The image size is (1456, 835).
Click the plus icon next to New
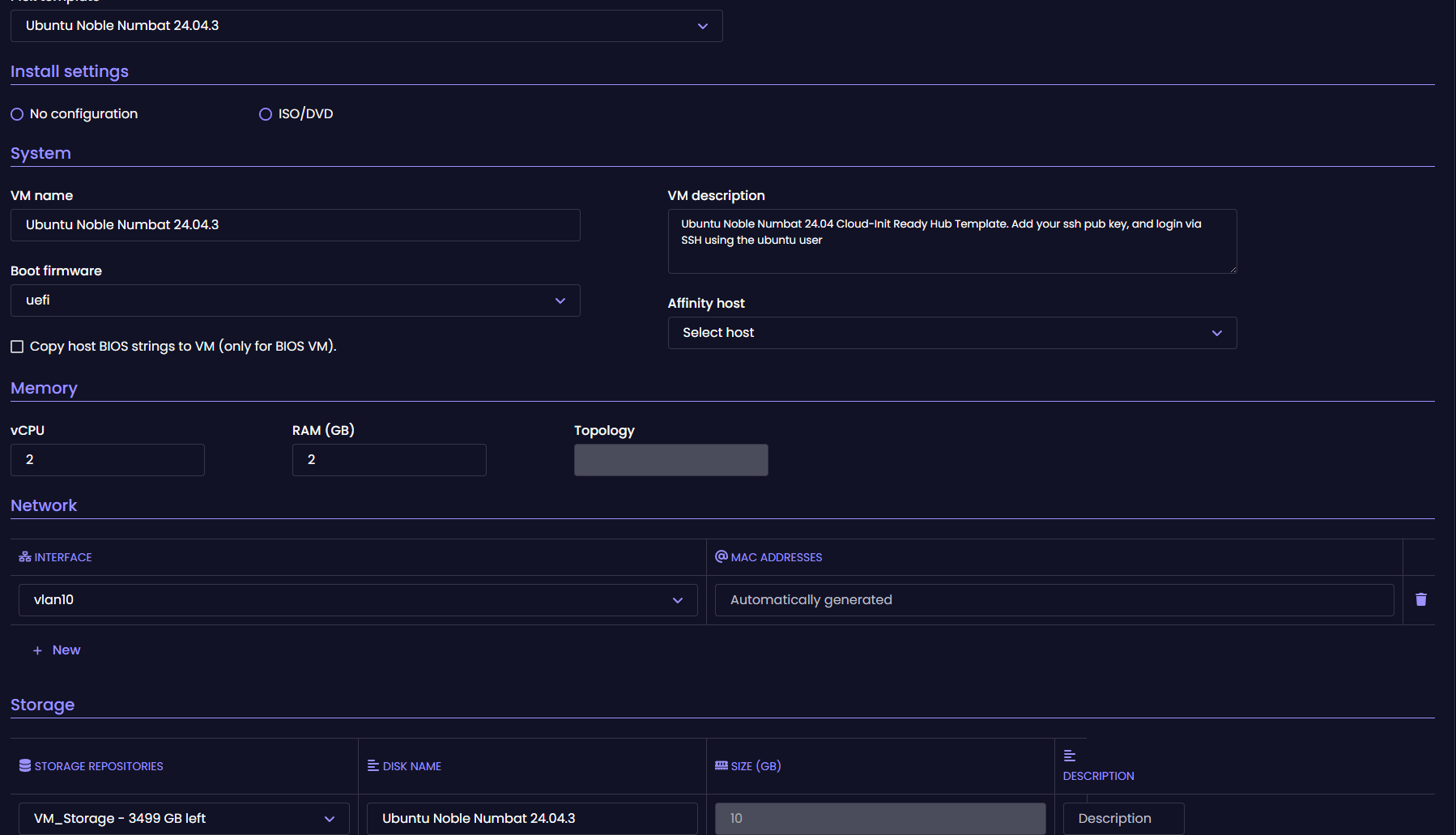[36, 650]
